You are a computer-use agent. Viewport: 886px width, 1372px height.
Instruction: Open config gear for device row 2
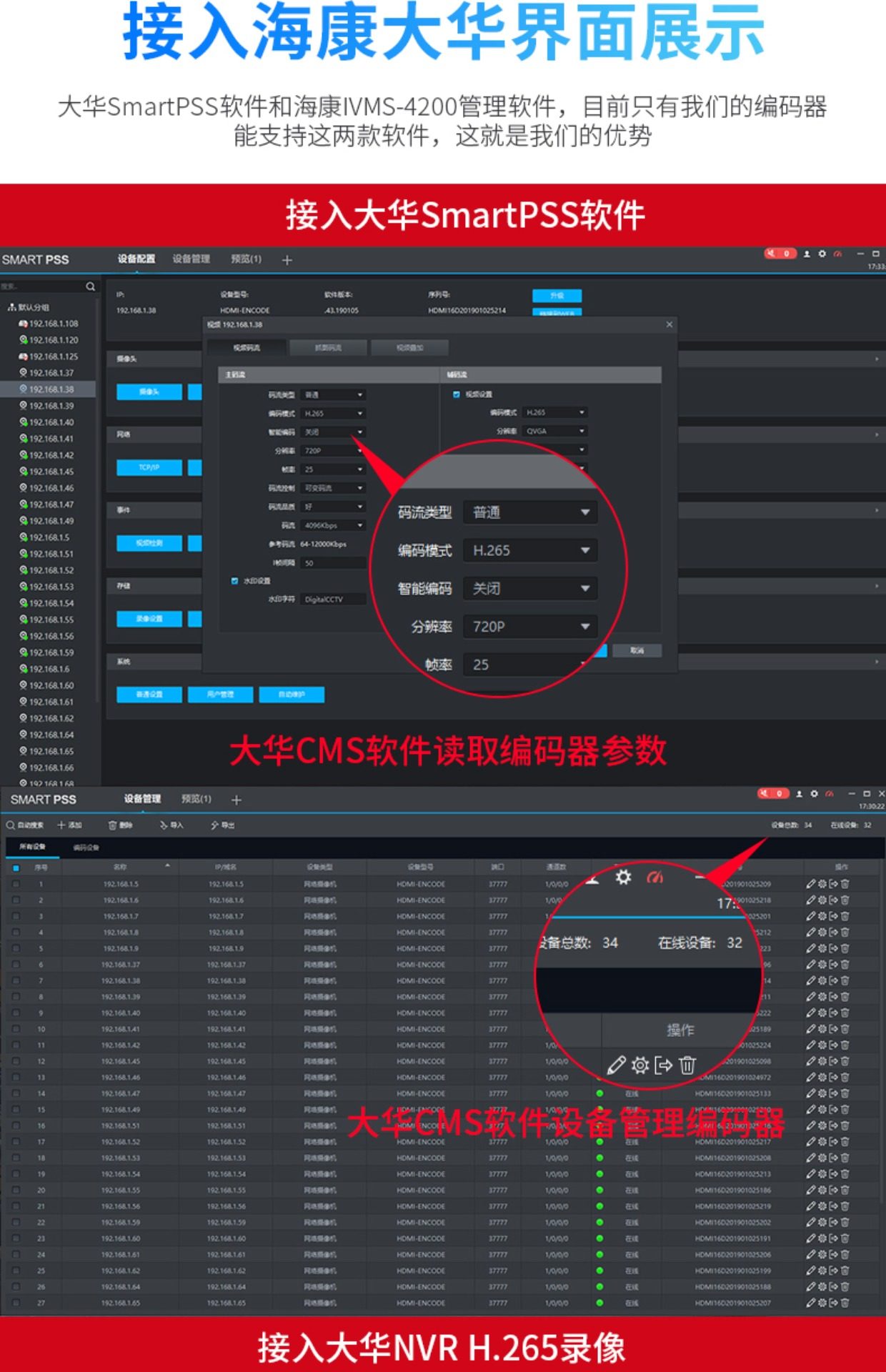(822, 900)
